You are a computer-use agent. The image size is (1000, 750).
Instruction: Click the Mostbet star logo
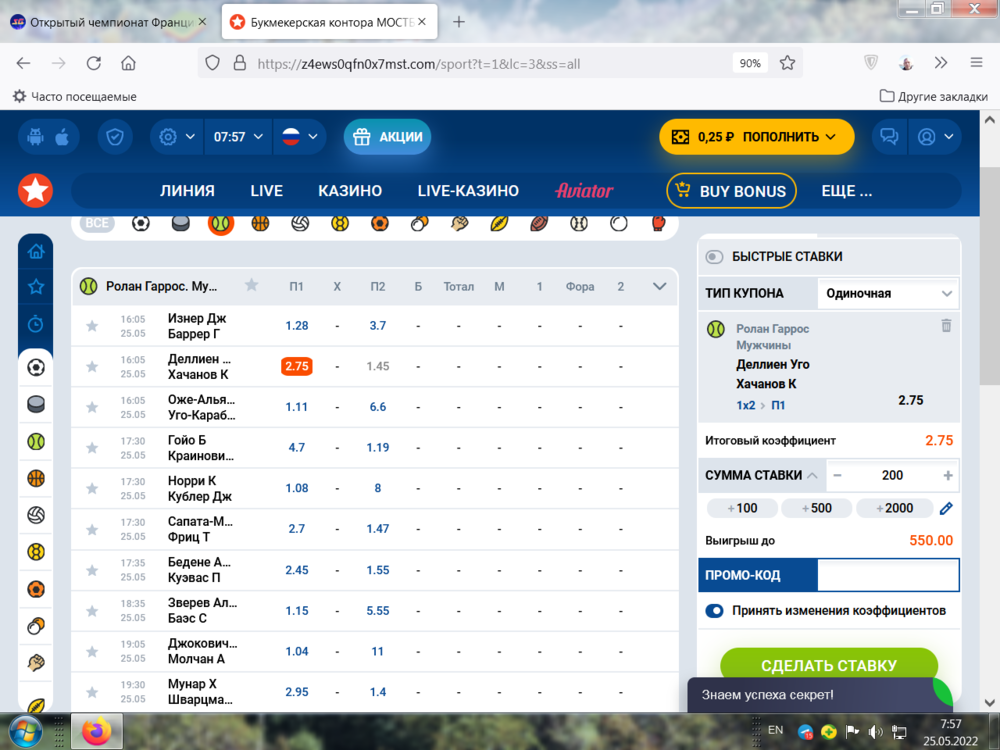36,190
